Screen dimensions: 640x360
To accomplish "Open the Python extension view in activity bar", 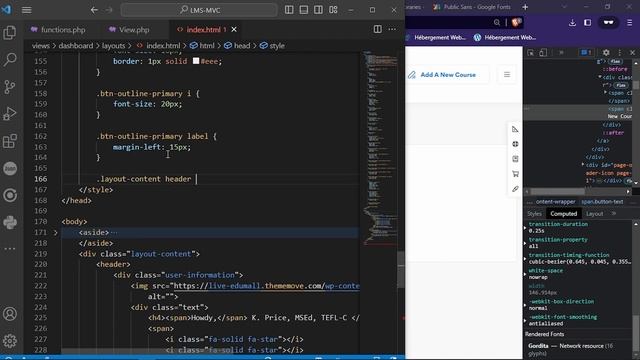I will 10,222.
